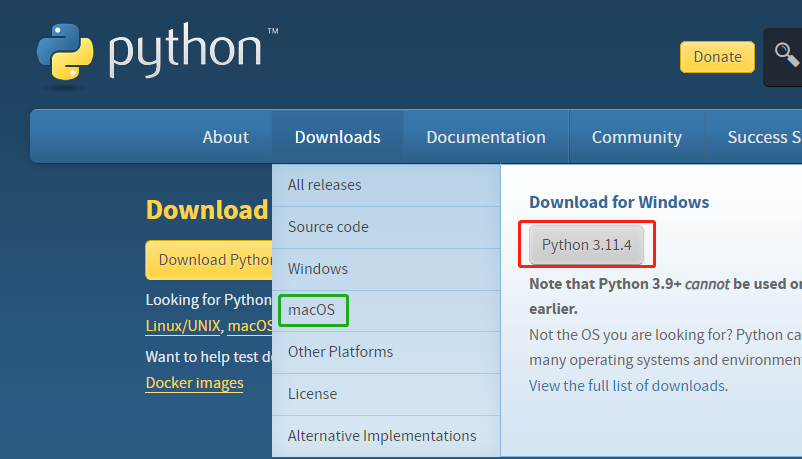Go to the Success Stories section
The height and width of the screenshot is (459, 802).
point(764,137)
